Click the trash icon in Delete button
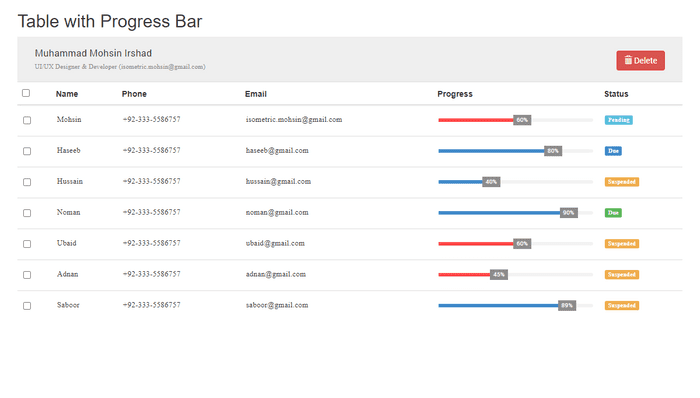 click(x=628, y=60)
